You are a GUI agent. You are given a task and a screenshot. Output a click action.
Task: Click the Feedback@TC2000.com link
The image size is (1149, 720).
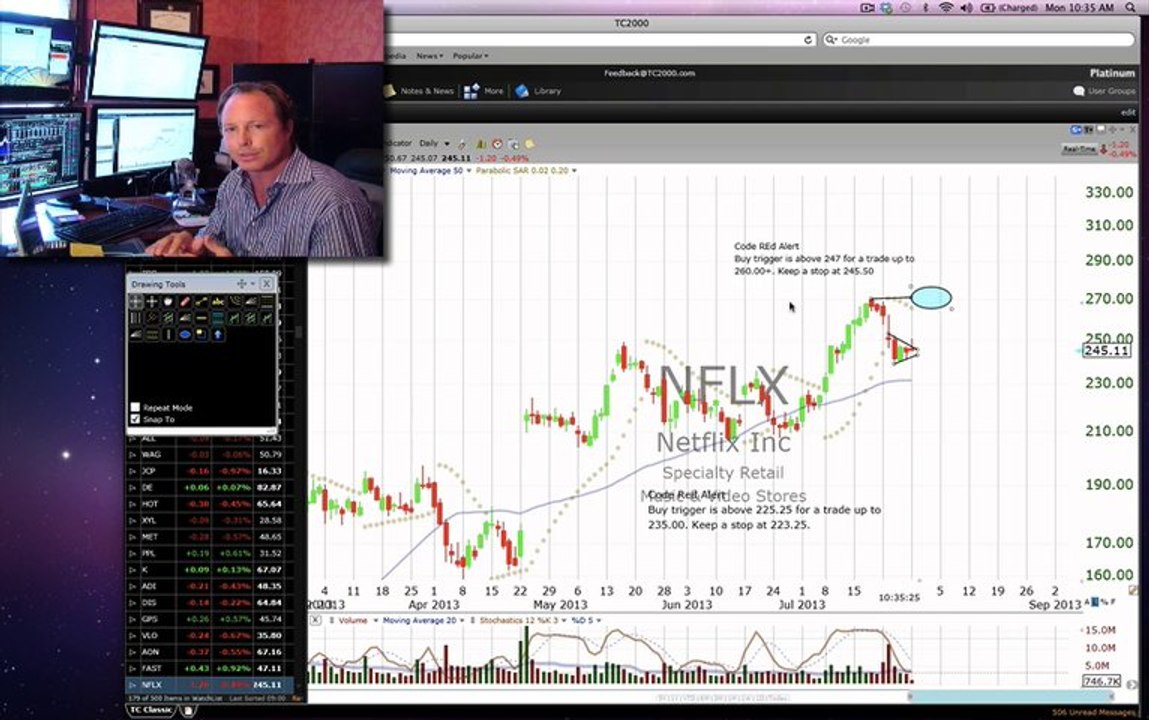649,73
